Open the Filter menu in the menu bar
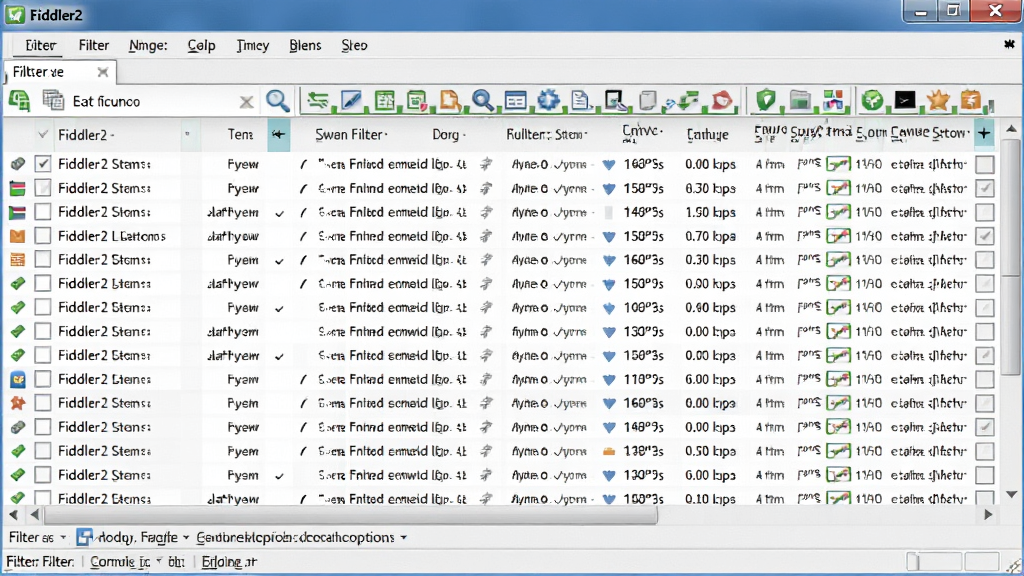Screen dimensions: 1024x576 93,45
